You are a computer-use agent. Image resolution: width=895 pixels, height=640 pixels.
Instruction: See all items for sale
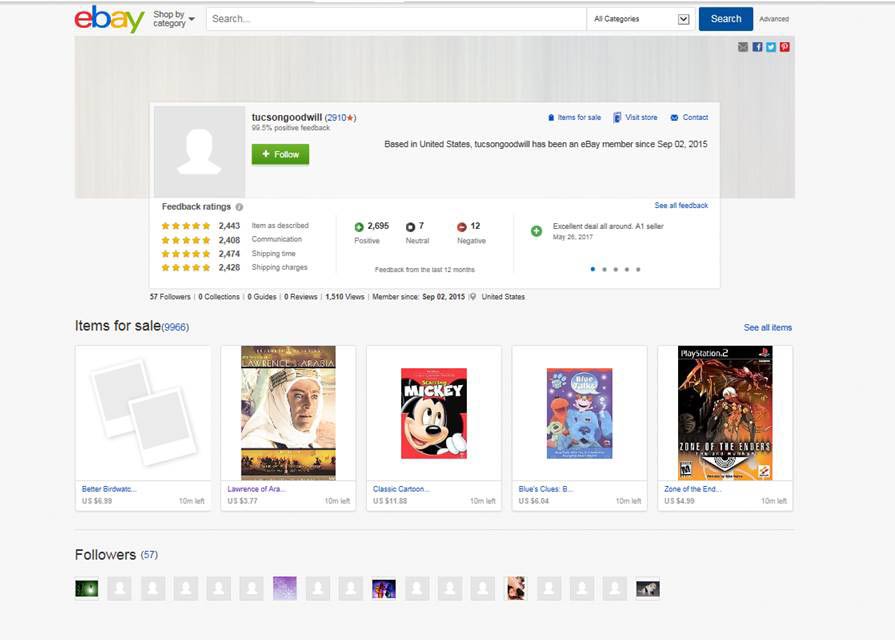[x=768, y=328]
